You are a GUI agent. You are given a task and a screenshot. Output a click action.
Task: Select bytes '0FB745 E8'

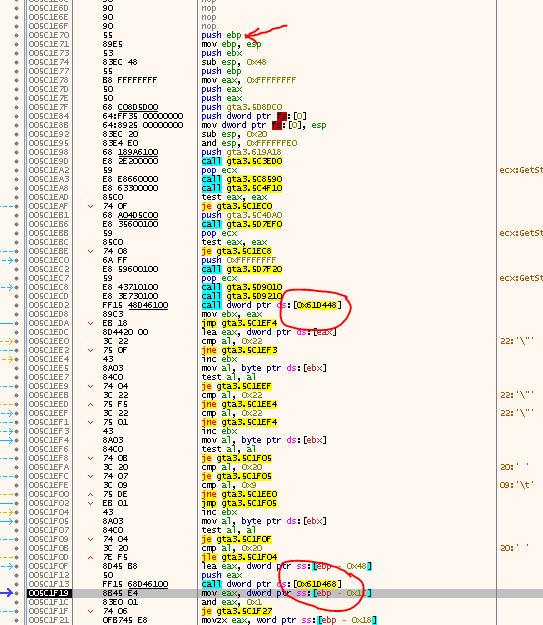click(x=125, y=620)
